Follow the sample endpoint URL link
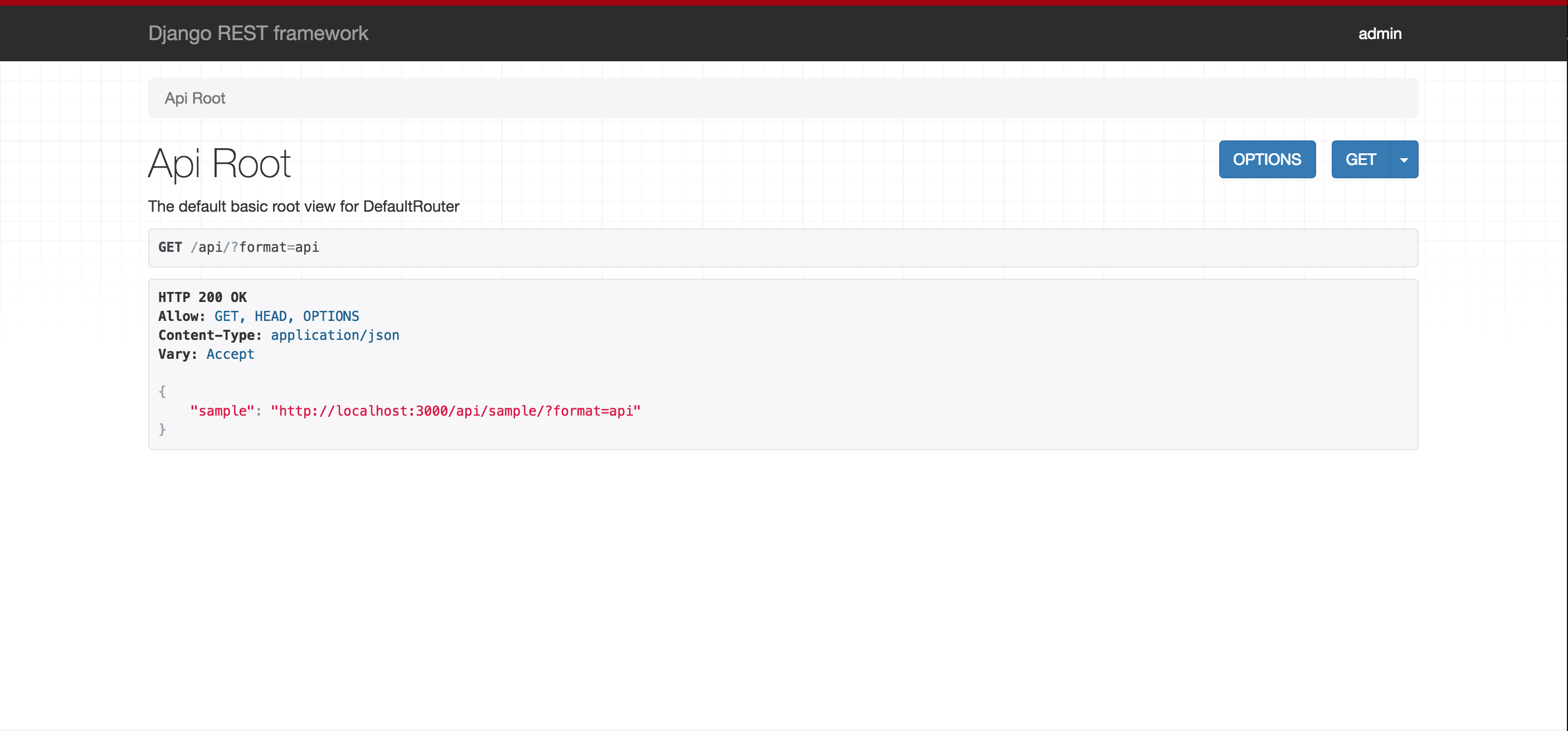 [455, 411]
